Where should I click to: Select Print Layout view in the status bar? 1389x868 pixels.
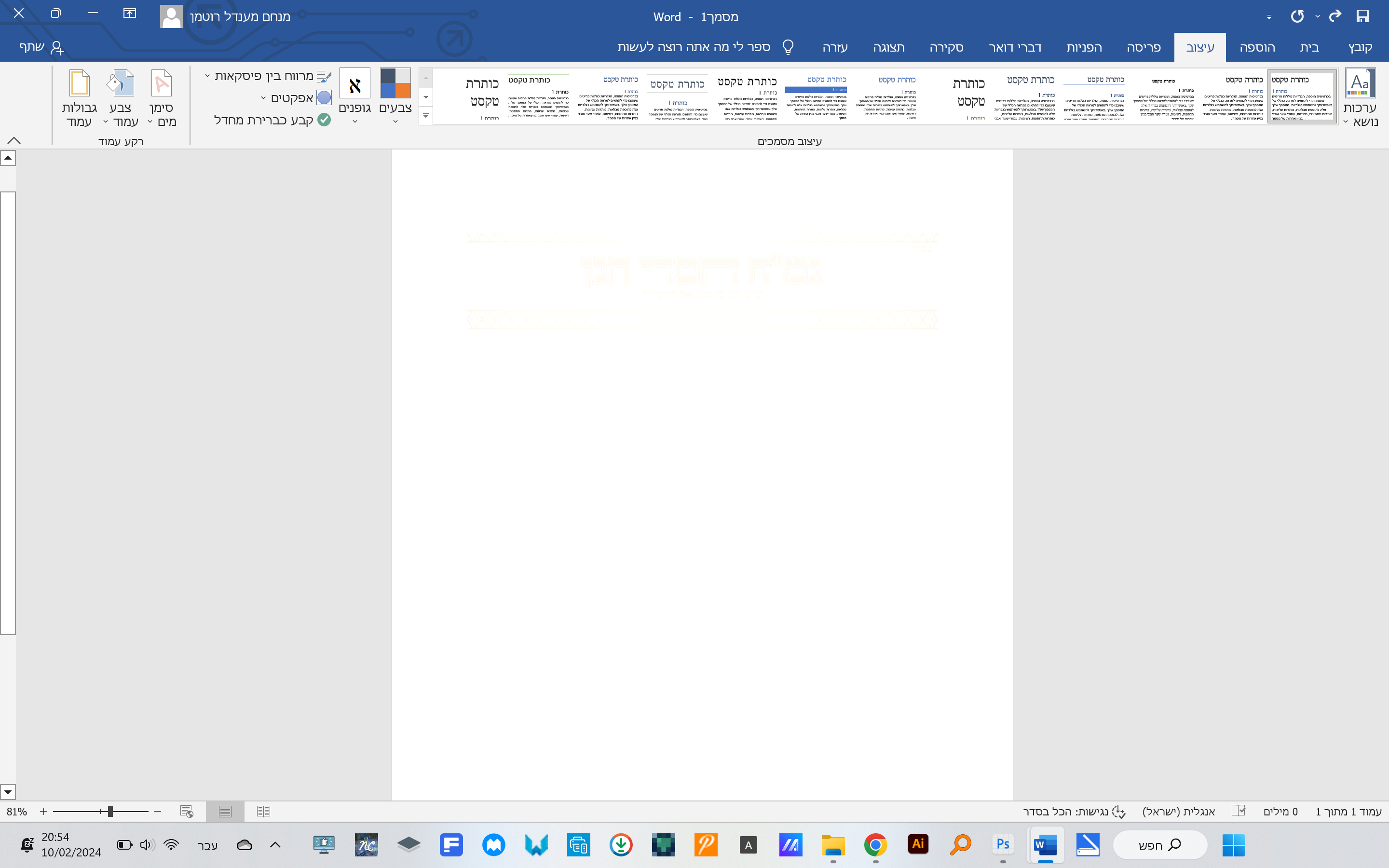tap(225, 811)
